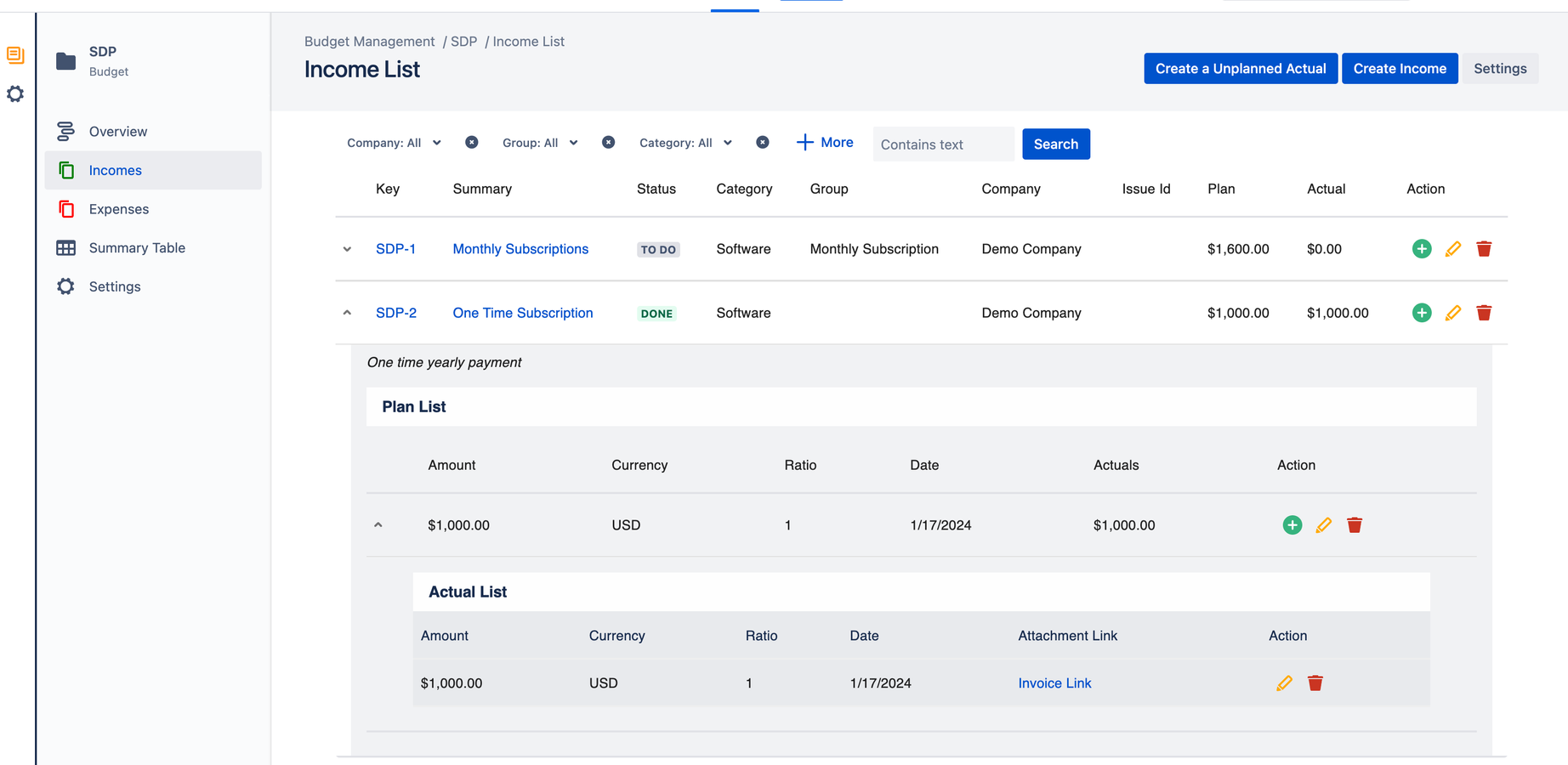Edit the $1,000.00 plan in Plan List
The image size is (1568, 765).
click(x=1324, y=525)
